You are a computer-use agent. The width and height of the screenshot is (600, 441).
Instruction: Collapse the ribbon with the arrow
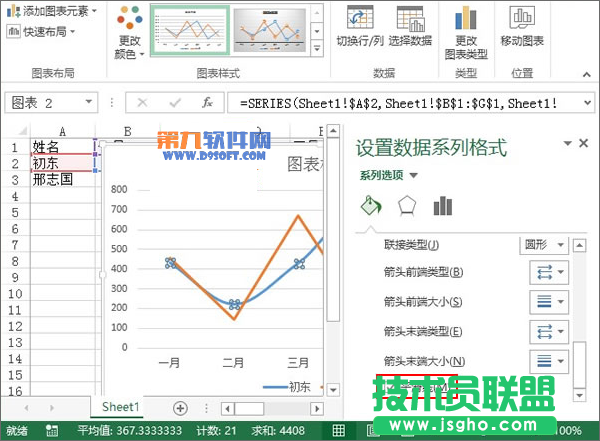[587, 75]
